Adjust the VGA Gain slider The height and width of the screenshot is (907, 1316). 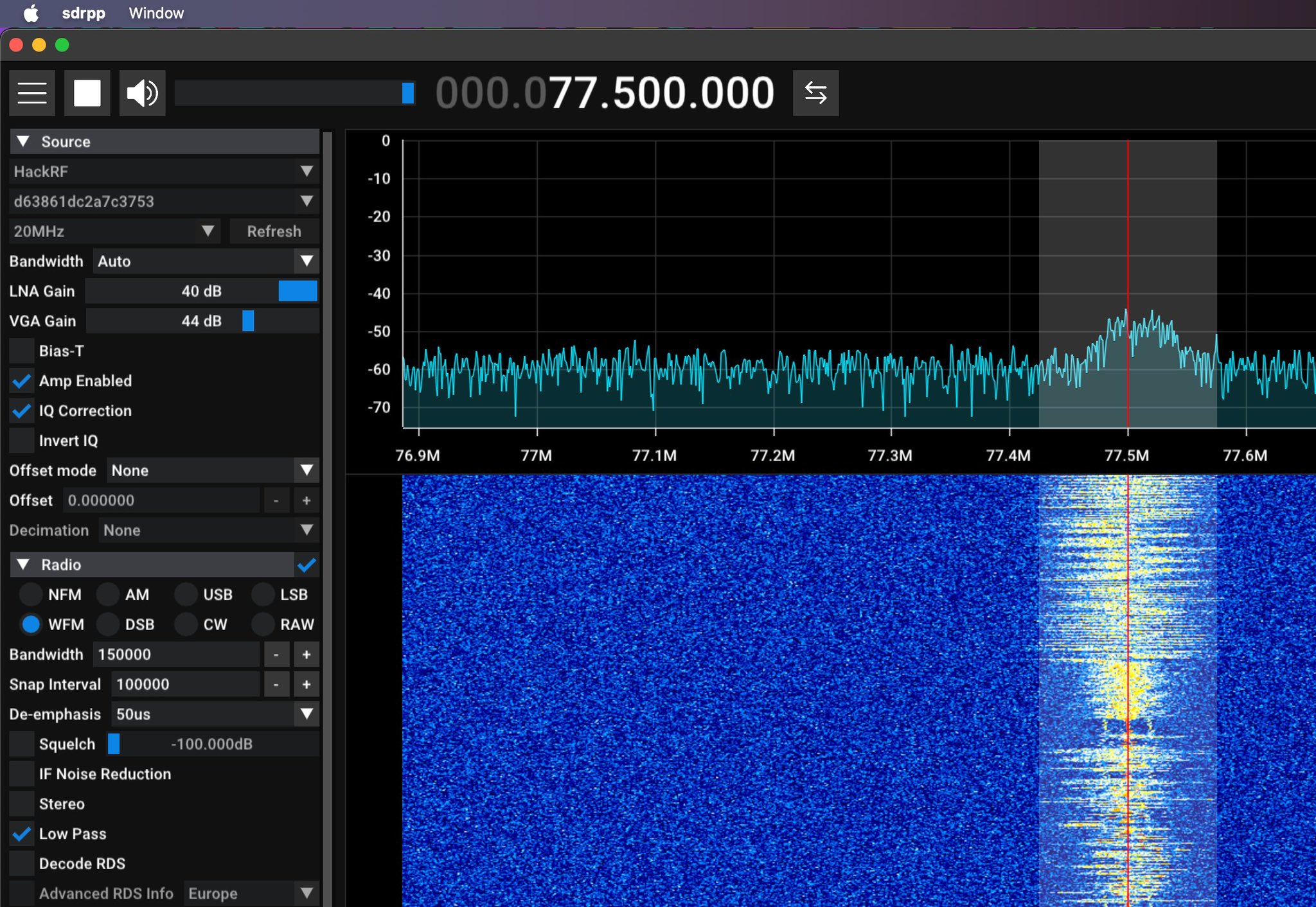(248, 321)
